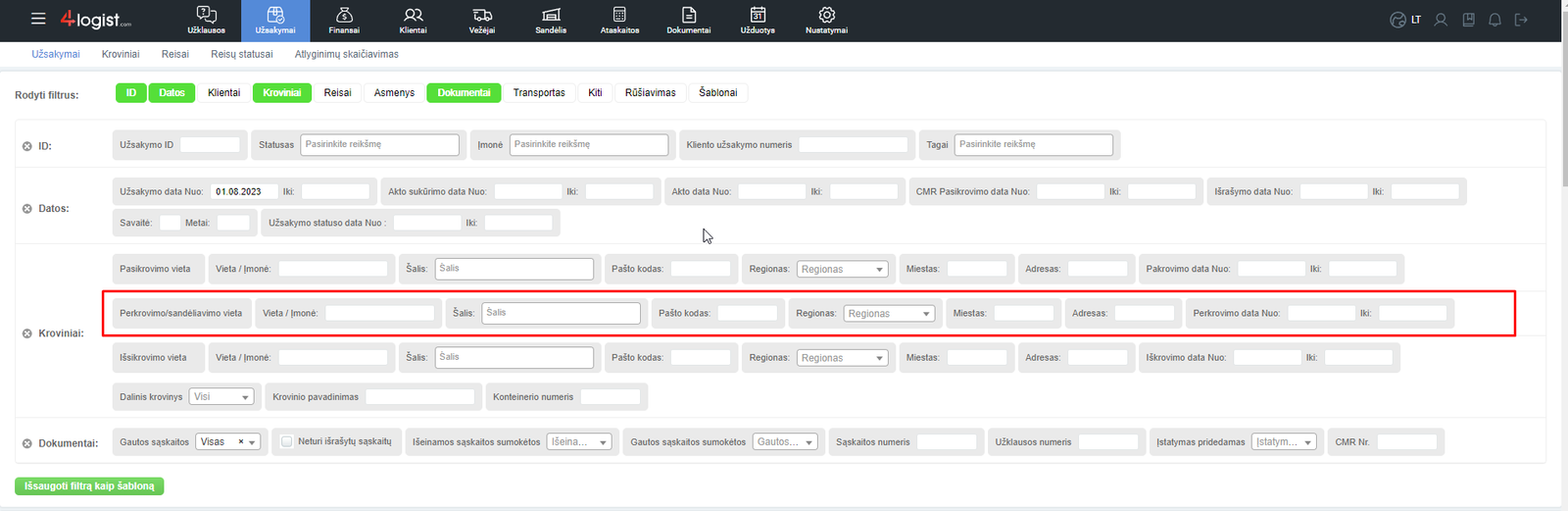
Task: Go to the Finansai module
Action: [x=344, y=21]
